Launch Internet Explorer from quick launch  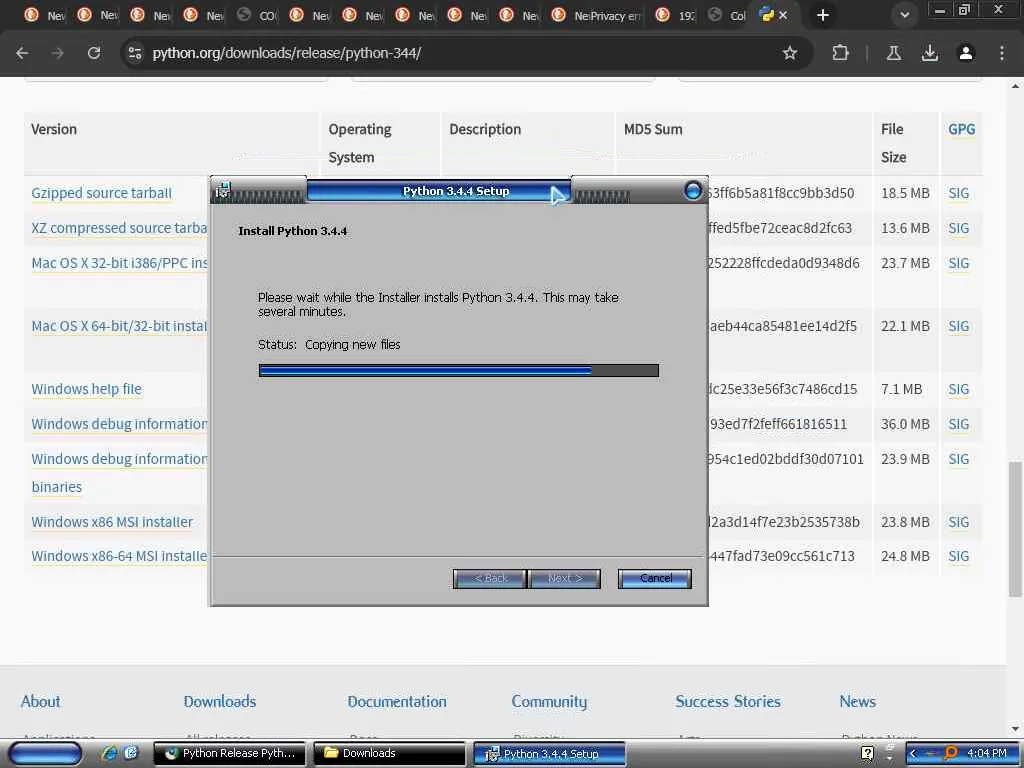tap(110, 753)
